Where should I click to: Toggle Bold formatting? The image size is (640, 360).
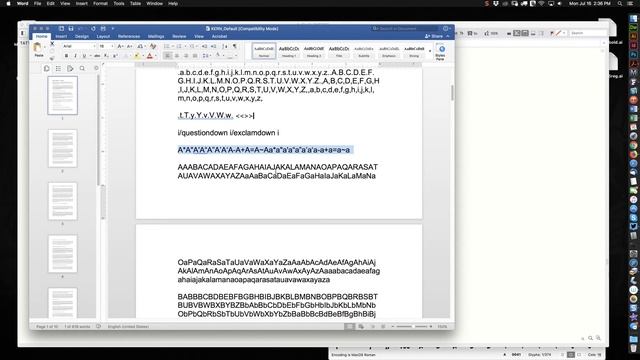(67, 56)
